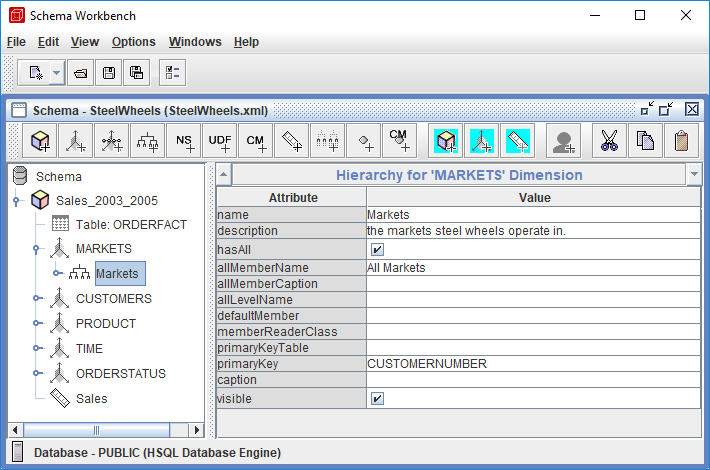Click the Paste clipboard icon

(x=681, y=141)
